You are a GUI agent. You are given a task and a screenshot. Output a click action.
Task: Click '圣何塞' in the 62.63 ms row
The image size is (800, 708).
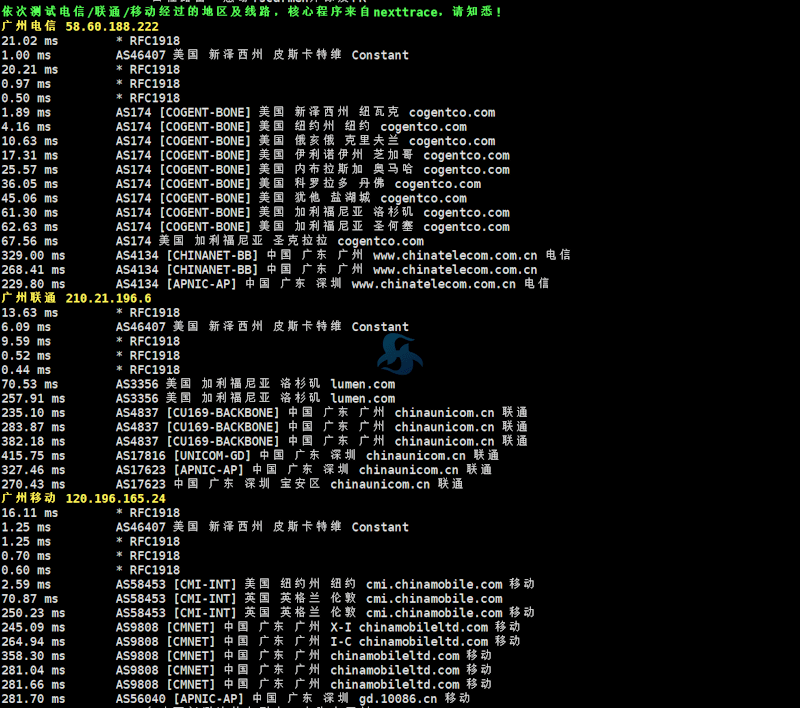[x=393, y=226]
